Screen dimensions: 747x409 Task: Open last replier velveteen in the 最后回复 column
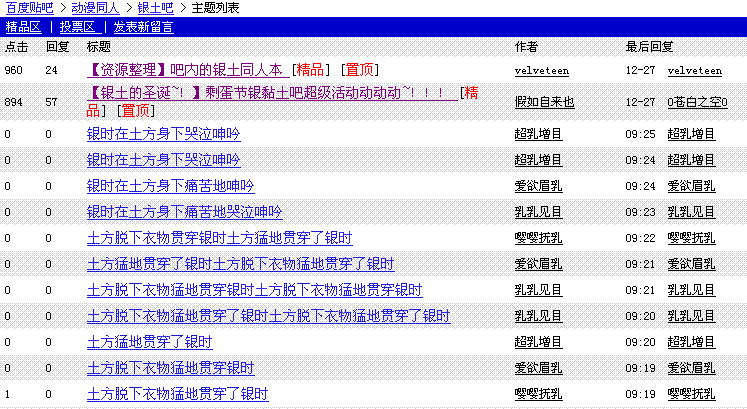click(695, 71)
